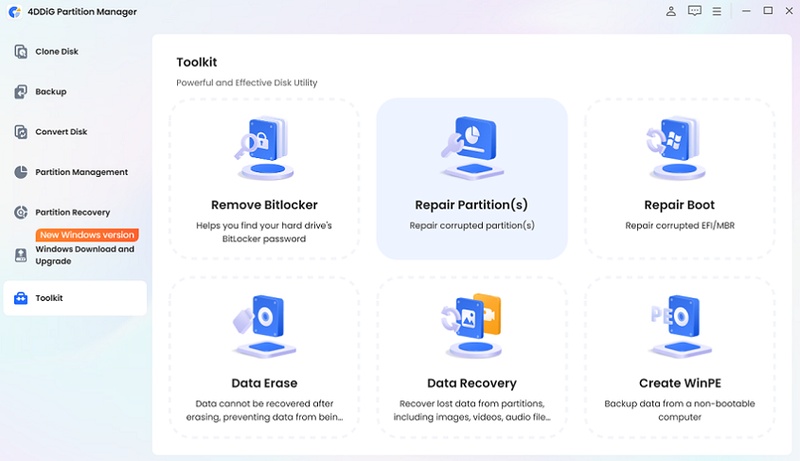Open Windows Download and Upgrade

(85, 255)
